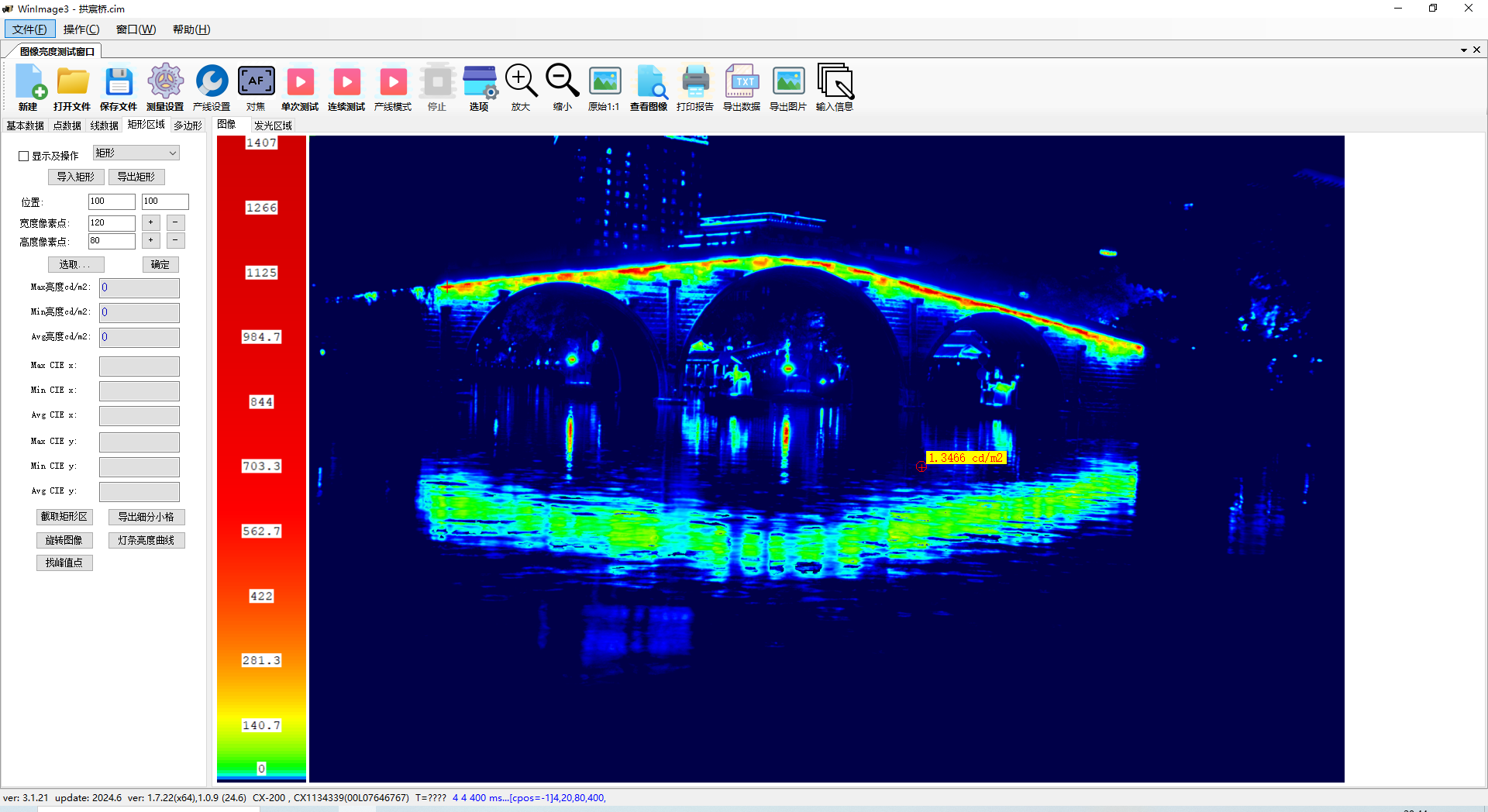The width and height of the screenshot is (1488, 812).
Task: Toggle the 显示及操作 checkbox
Action: (24, 156)
